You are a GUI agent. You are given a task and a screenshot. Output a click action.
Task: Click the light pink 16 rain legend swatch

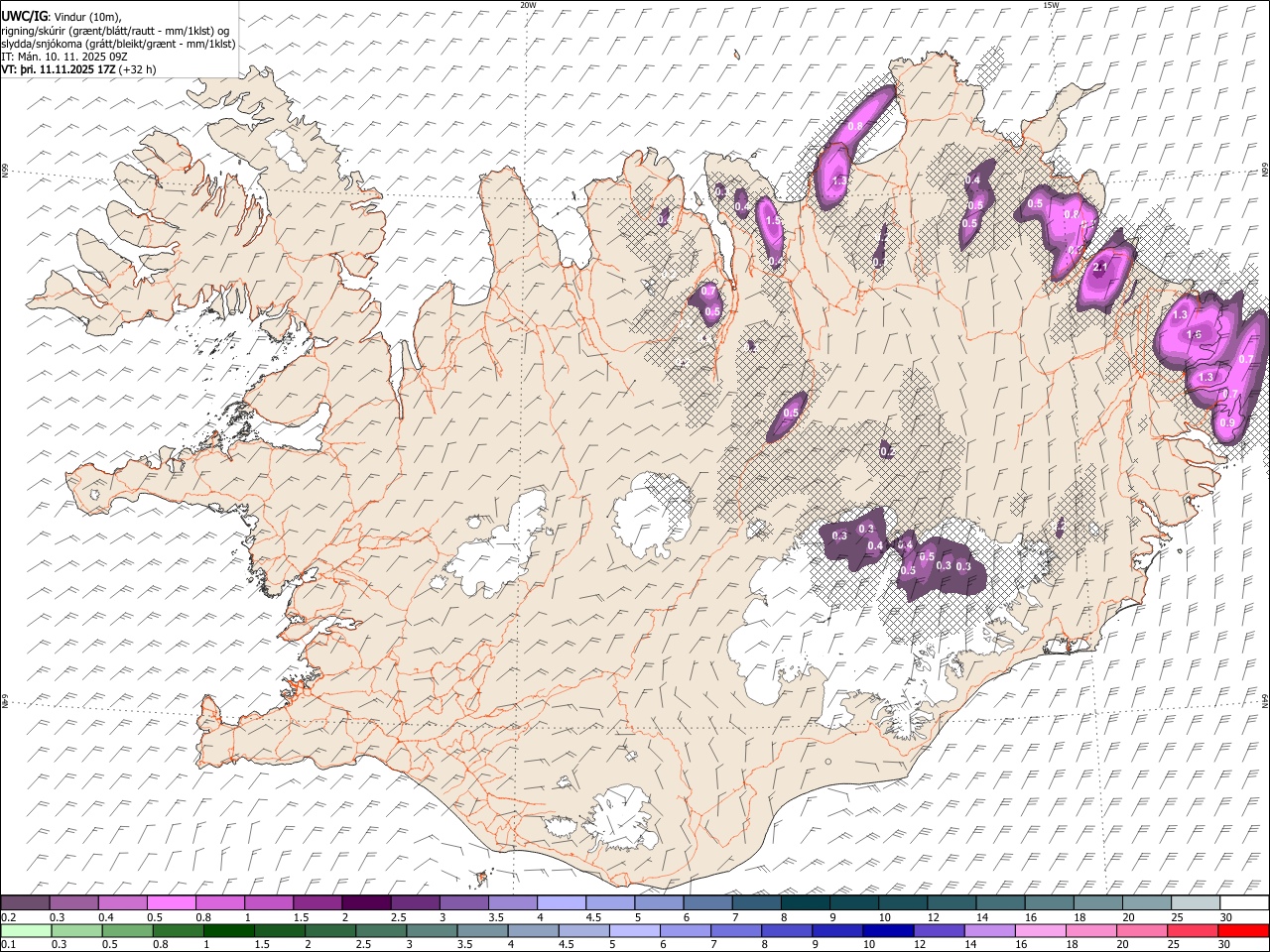(1041, 931)
